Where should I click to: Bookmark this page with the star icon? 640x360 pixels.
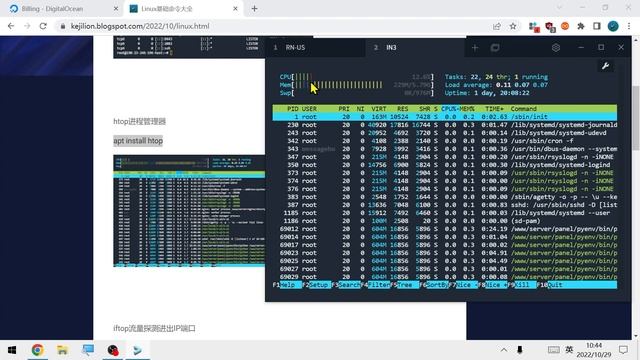[513, 26]
